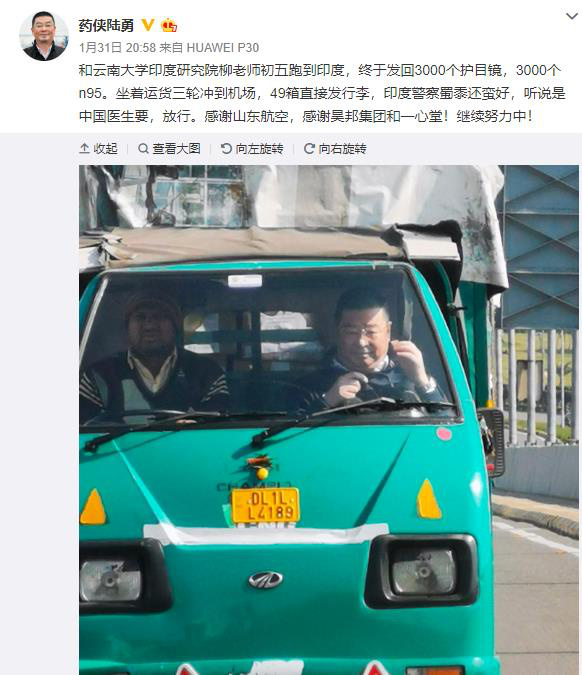Open the post options chevron menu
This screenshot has width=582, height=675.
pos(571,16)
